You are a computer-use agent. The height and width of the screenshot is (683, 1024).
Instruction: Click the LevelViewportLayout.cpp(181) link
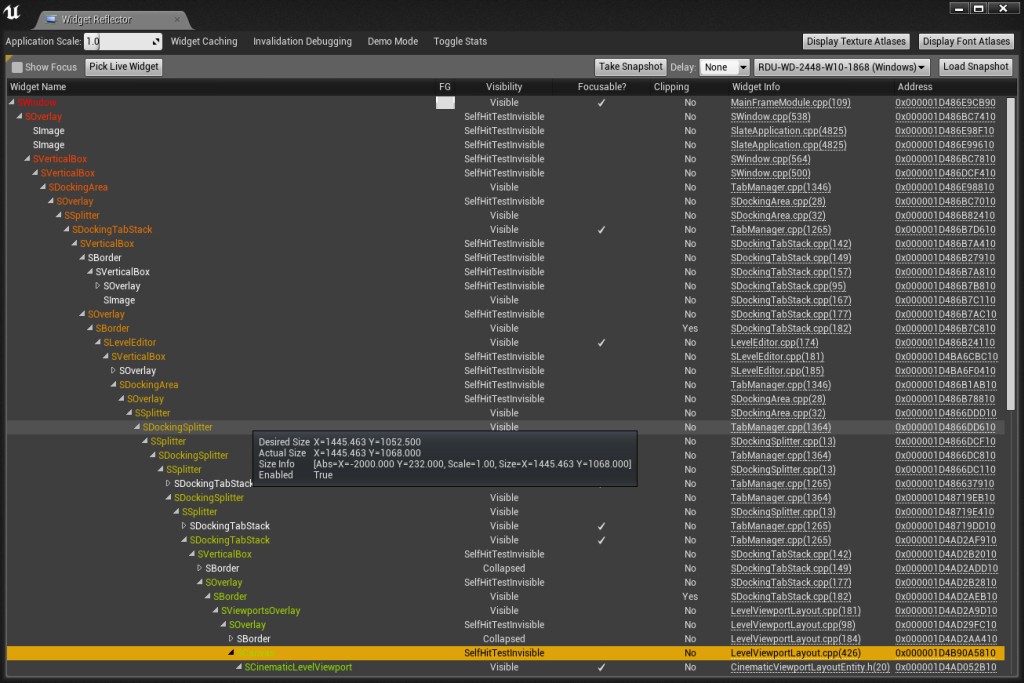point(795,611)
